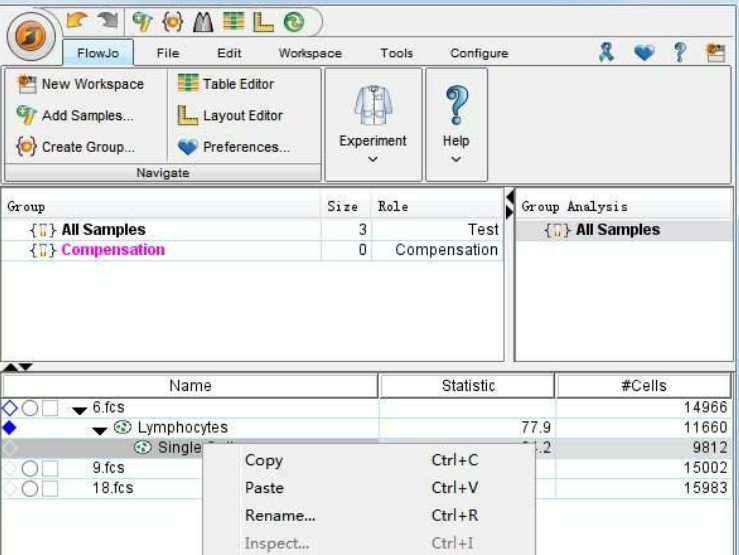Click the workspace icon at far top right
This screenshot has height=555, width=739.
pos(715,52)
